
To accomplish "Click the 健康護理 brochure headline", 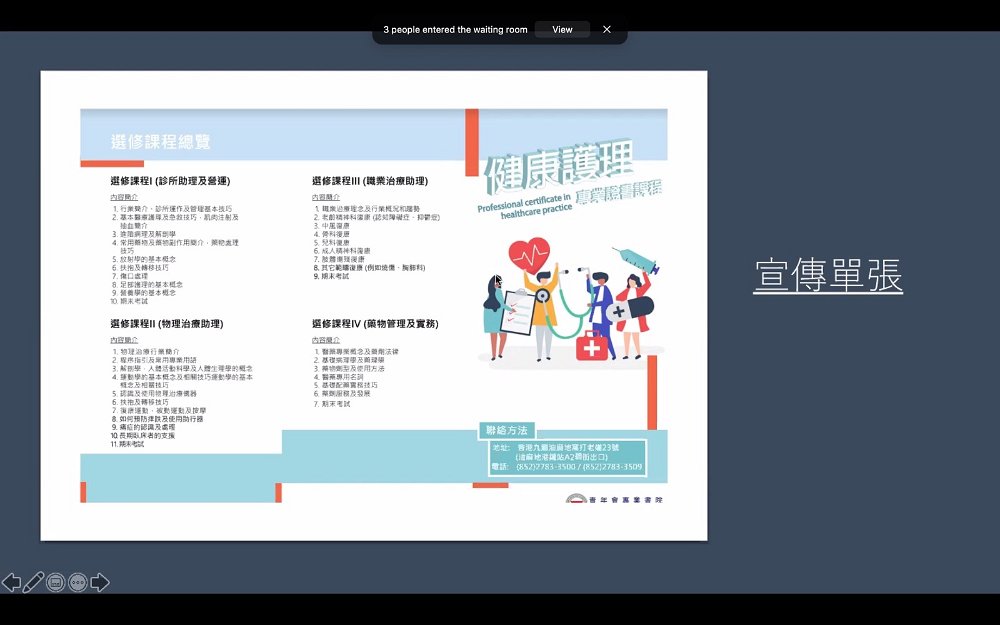I will (x=559, y=164).
